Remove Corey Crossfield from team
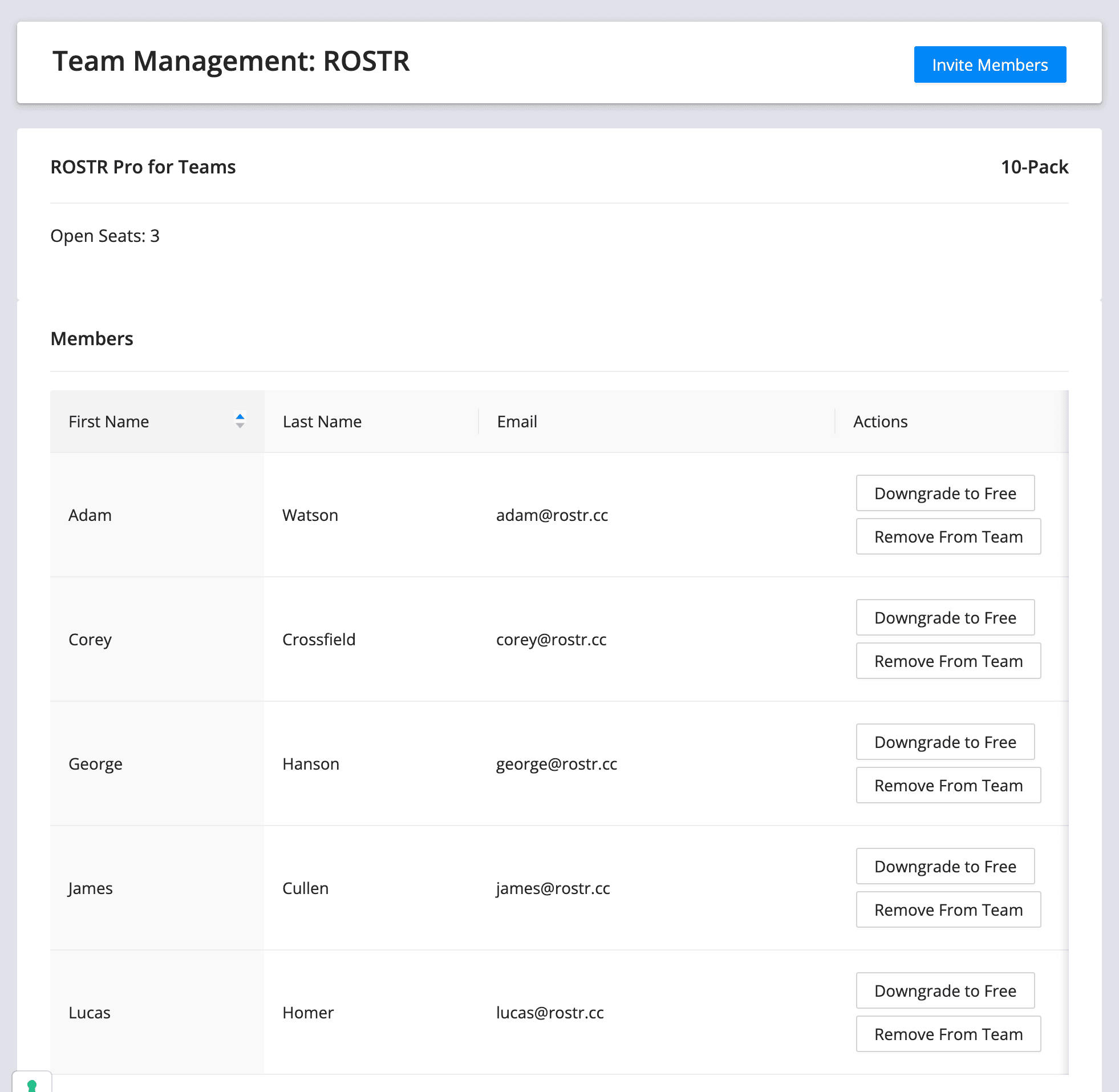This screenshot has height=1092, width=1119. point(948,661)
